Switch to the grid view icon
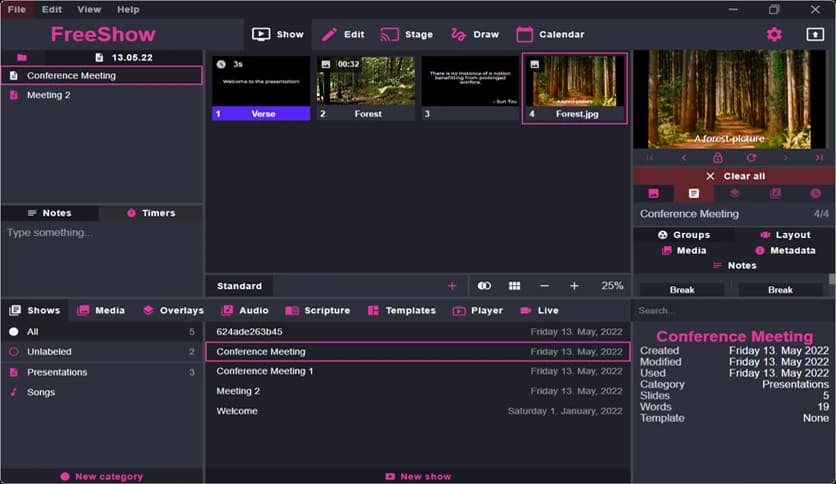The image size is (836, 484). (x=515, y=286)
